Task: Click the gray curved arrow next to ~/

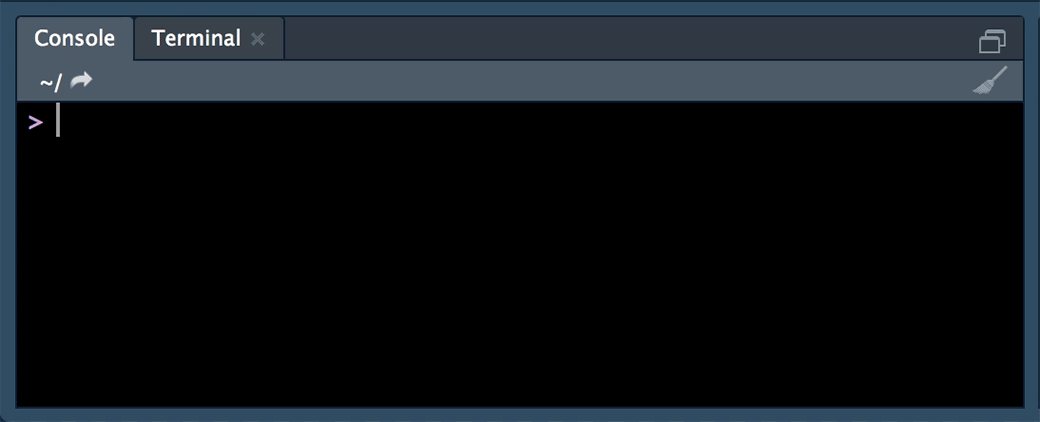Action: [81, 81]
